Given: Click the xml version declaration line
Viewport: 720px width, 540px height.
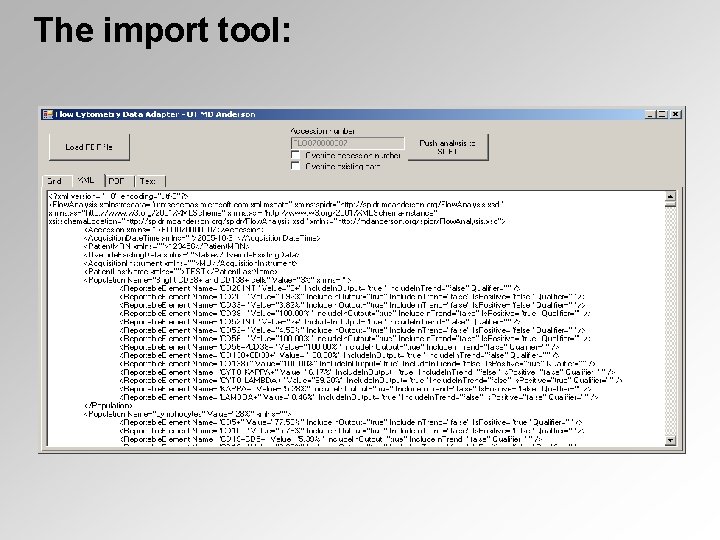Looking at the screenshot, I should [x=118, y=196].
